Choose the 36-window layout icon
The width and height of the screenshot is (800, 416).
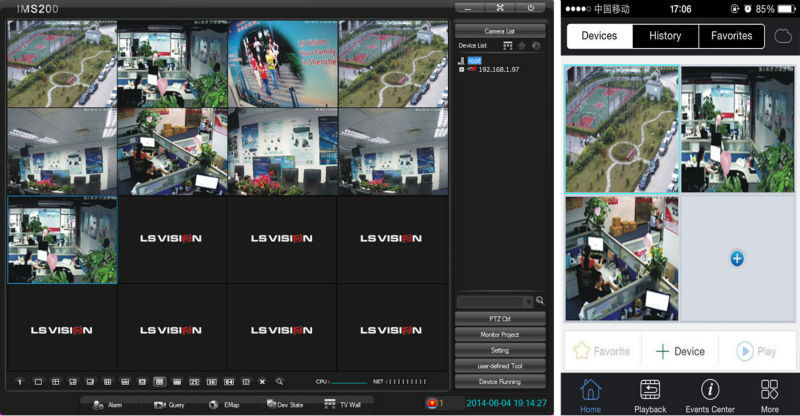212,381
